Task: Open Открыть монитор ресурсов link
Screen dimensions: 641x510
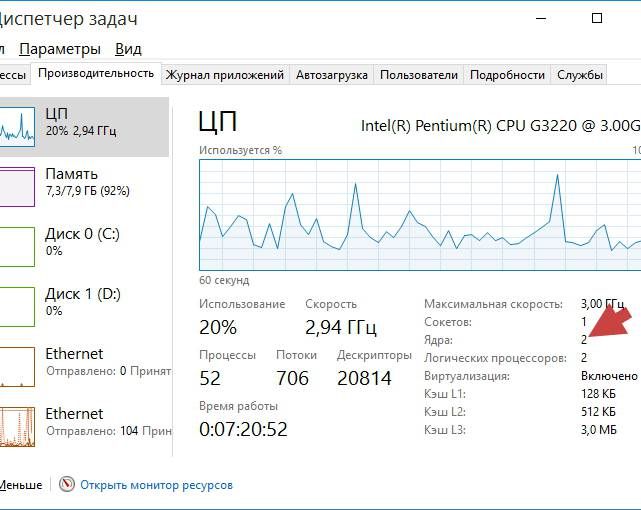Action: [156, 485]
